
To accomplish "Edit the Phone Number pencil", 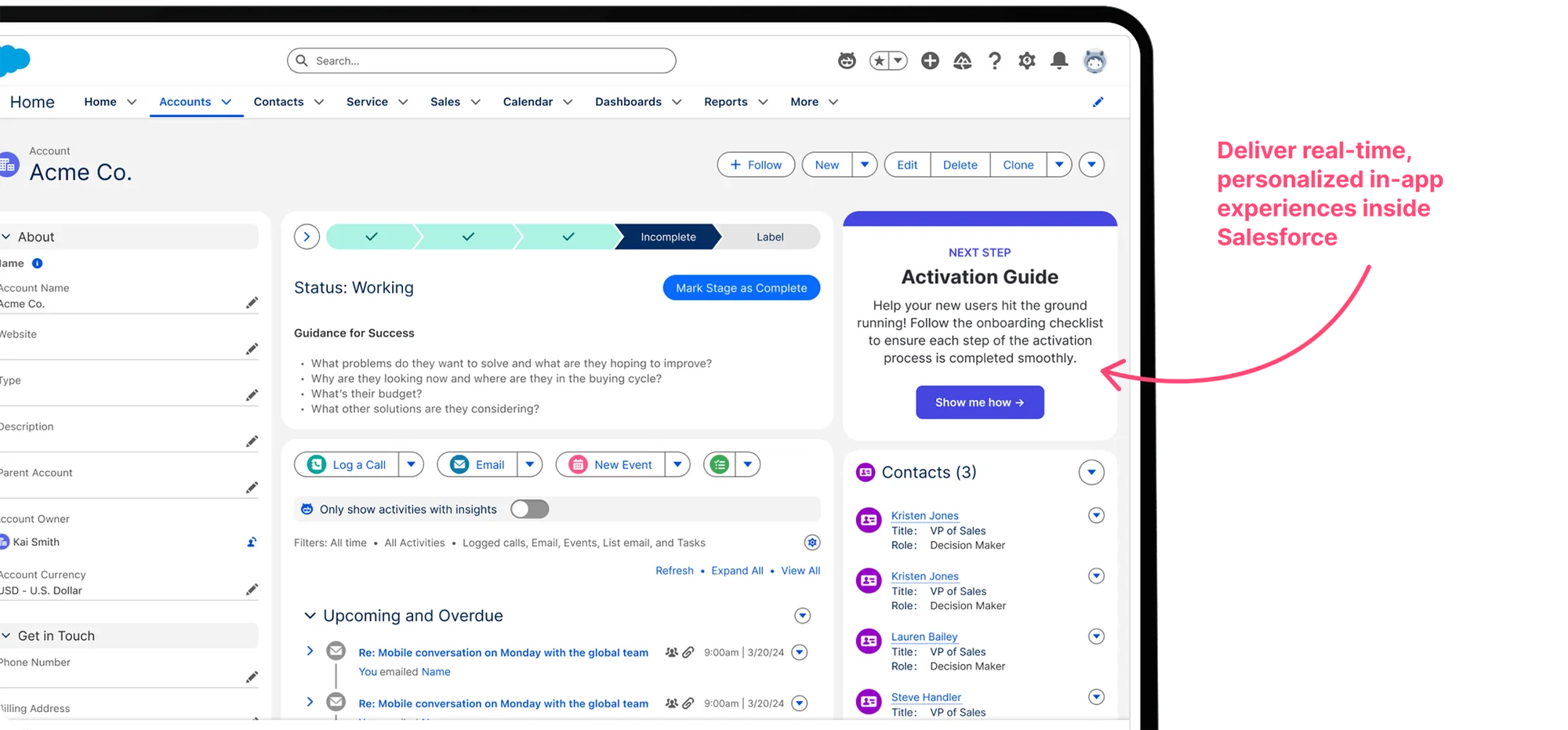I will pos(252,677).
